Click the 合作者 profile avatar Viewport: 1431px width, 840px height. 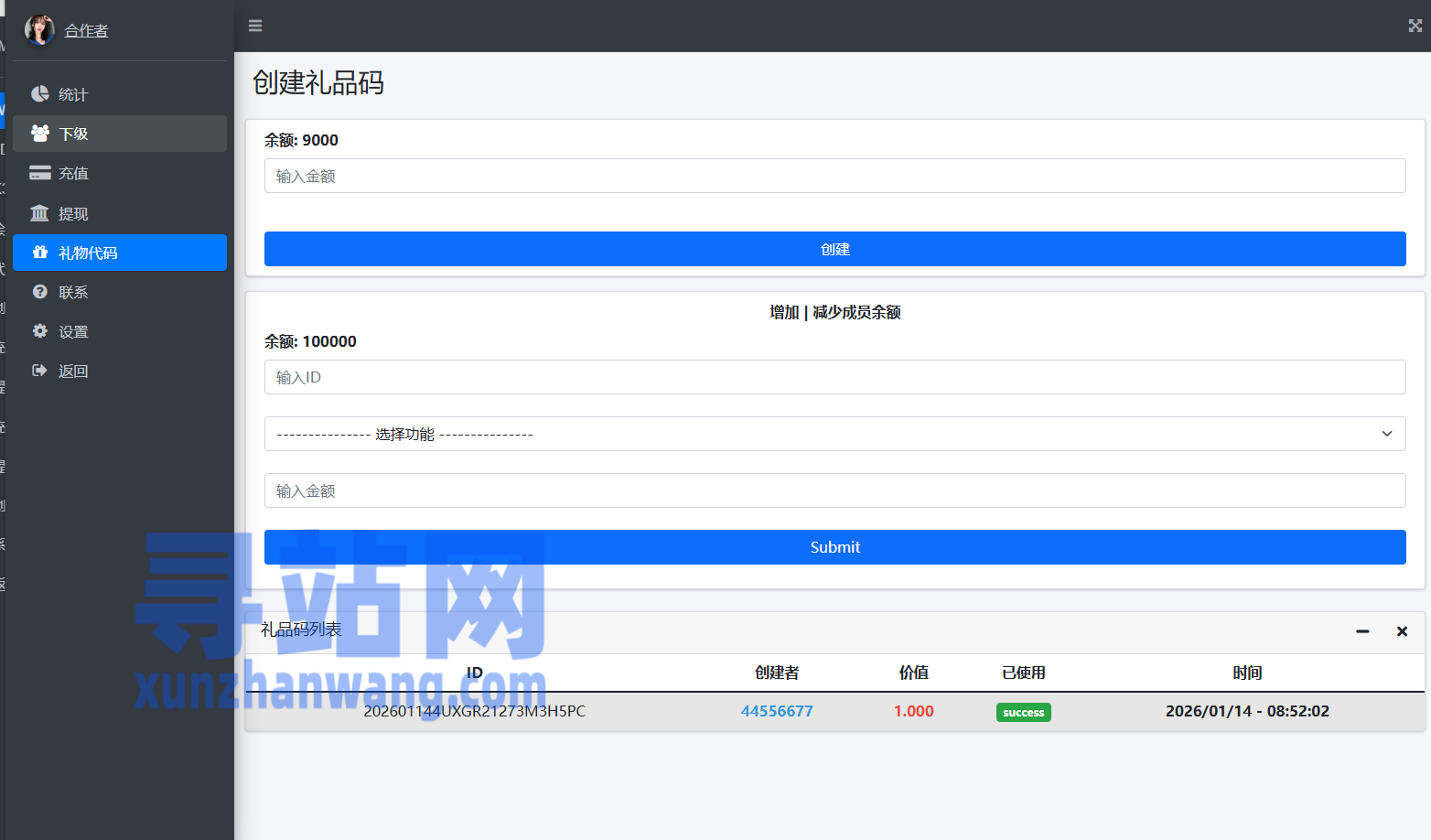39,30
